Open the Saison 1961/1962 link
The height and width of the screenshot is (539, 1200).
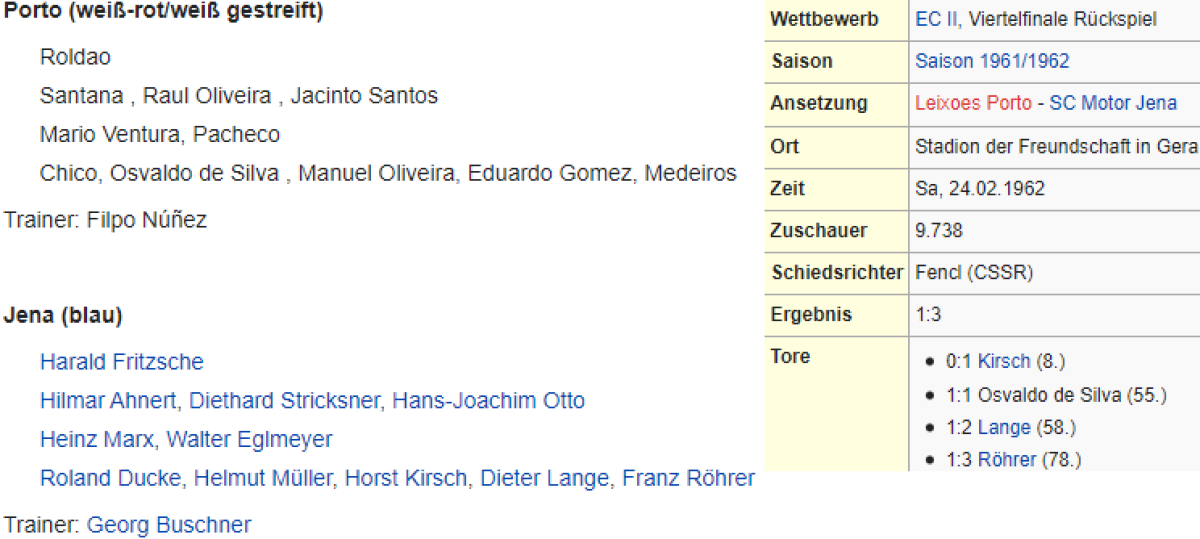992,61
